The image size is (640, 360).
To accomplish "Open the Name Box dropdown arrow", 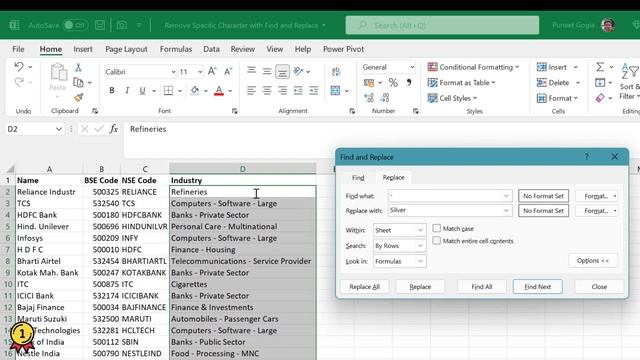I will [x=59, y=129].
